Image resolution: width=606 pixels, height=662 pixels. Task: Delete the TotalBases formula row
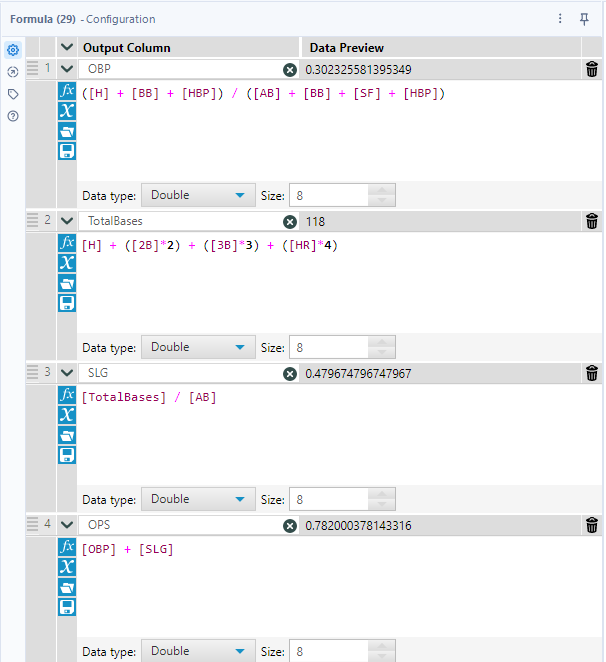(592, 221)
